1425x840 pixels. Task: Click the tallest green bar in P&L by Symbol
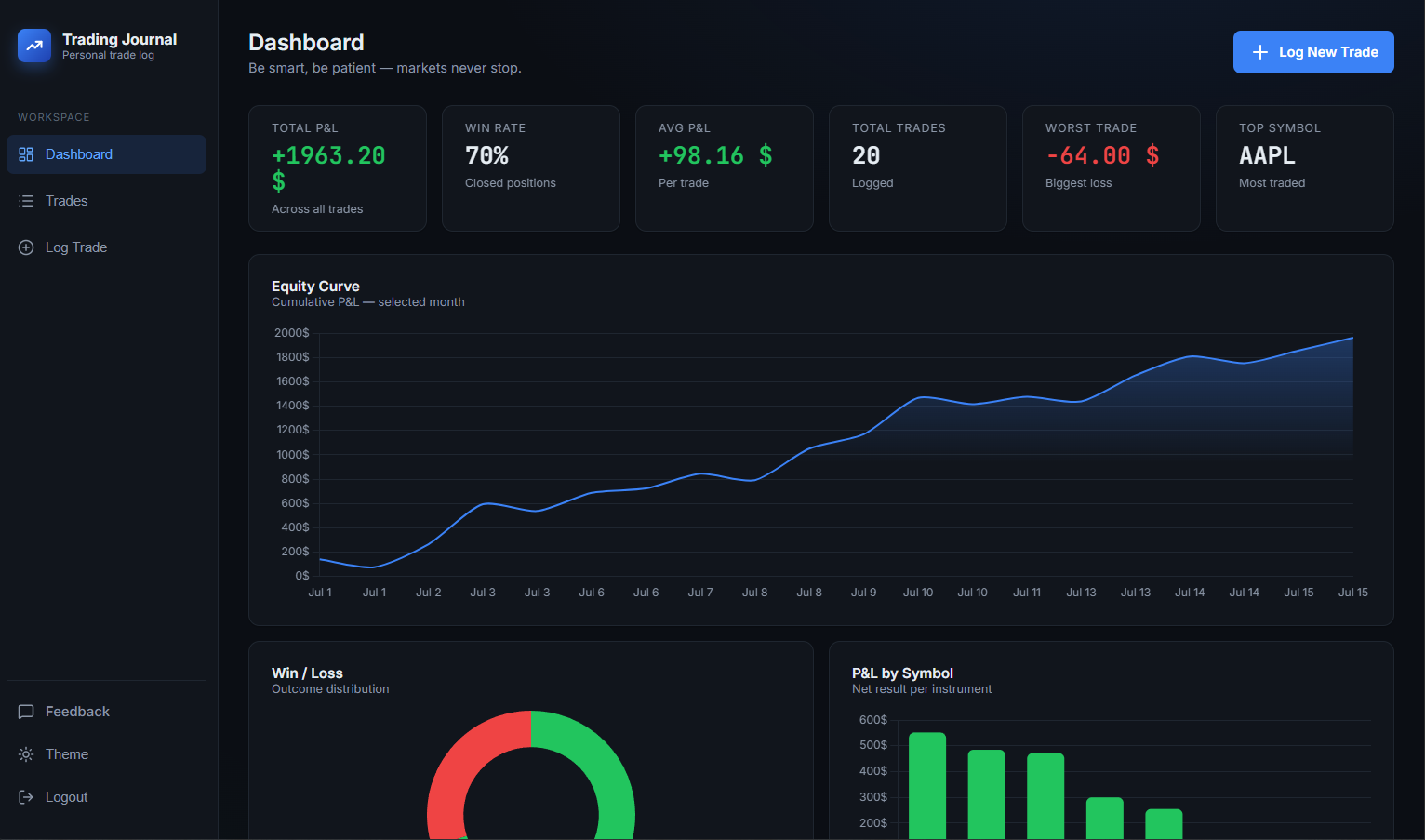(x=927, y=786)
